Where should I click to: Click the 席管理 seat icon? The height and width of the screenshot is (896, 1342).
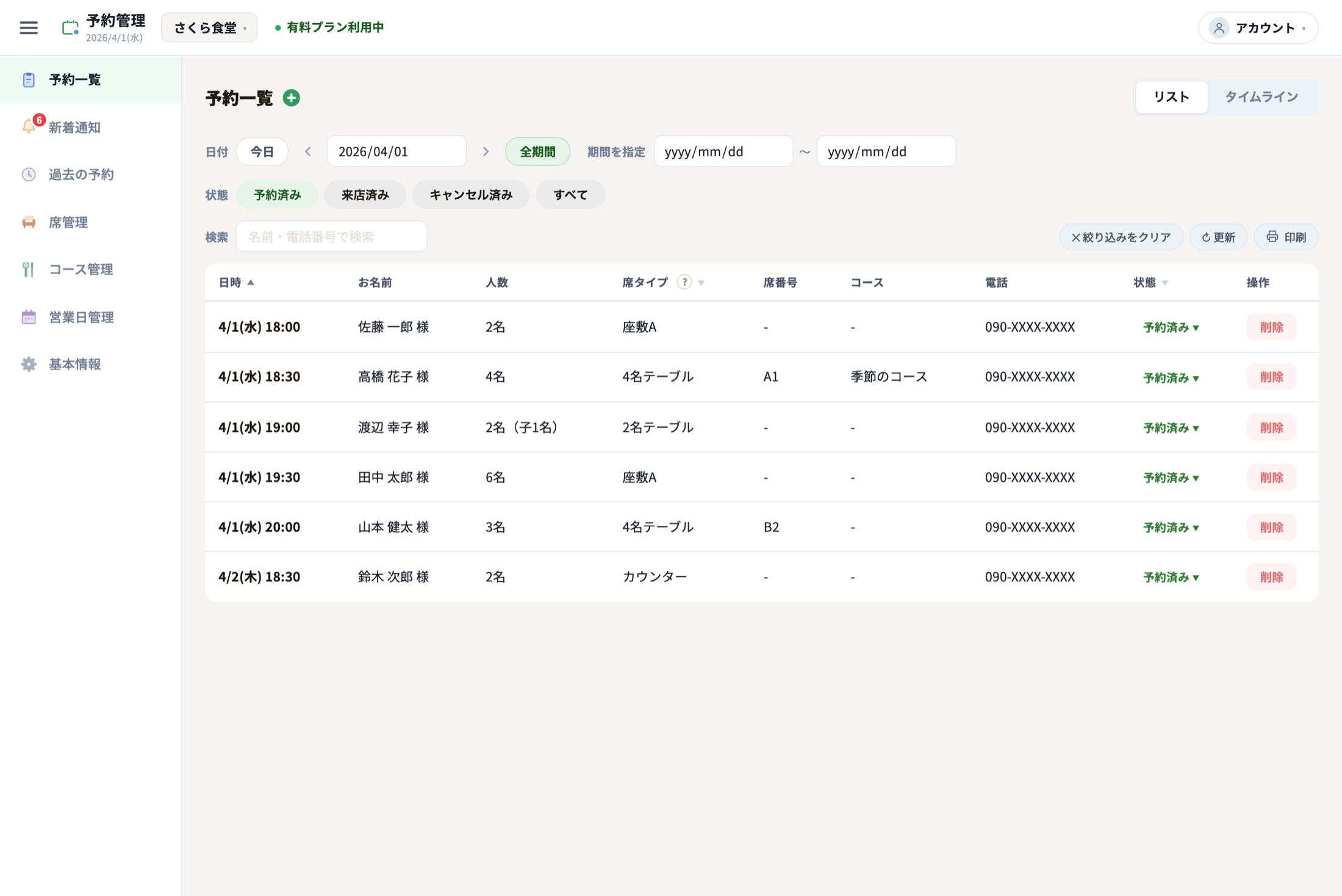click(x=29, y=222)
